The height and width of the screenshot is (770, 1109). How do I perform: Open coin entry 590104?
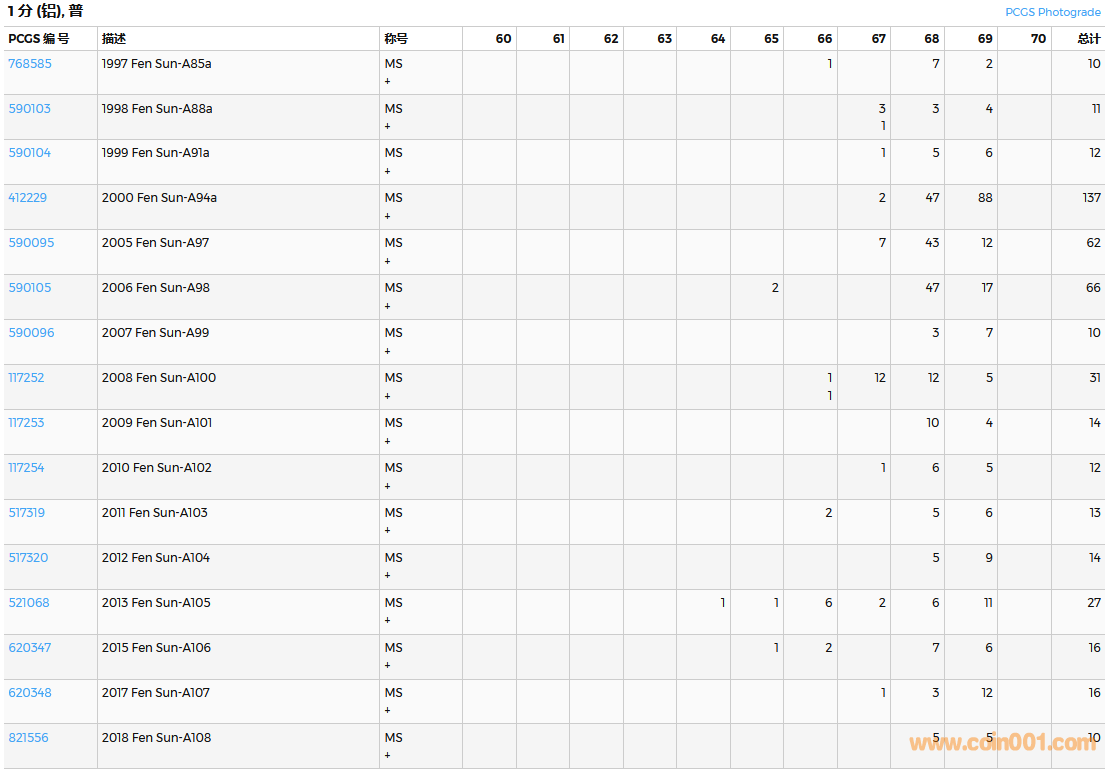[30, 153]
